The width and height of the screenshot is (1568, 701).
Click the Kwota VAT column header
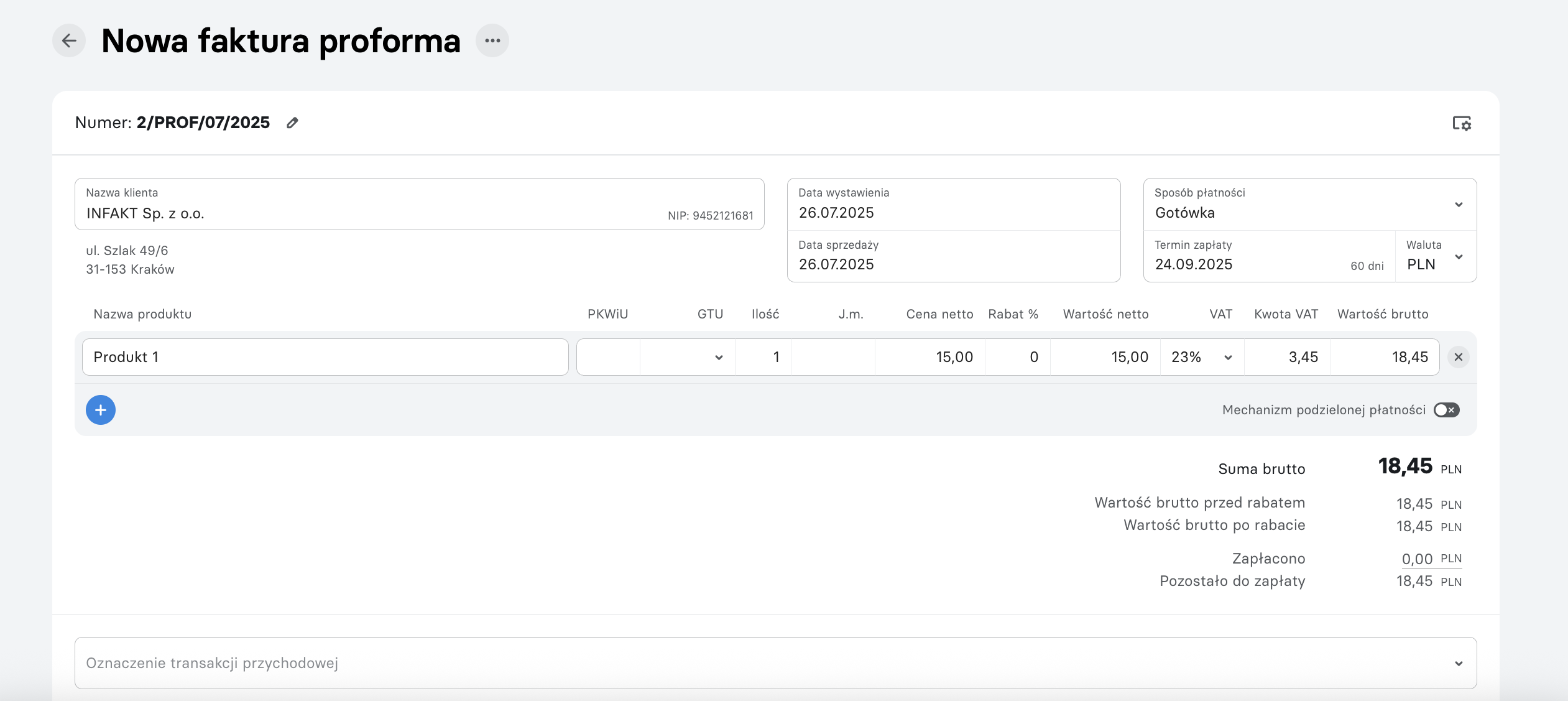click(1286, 314)
